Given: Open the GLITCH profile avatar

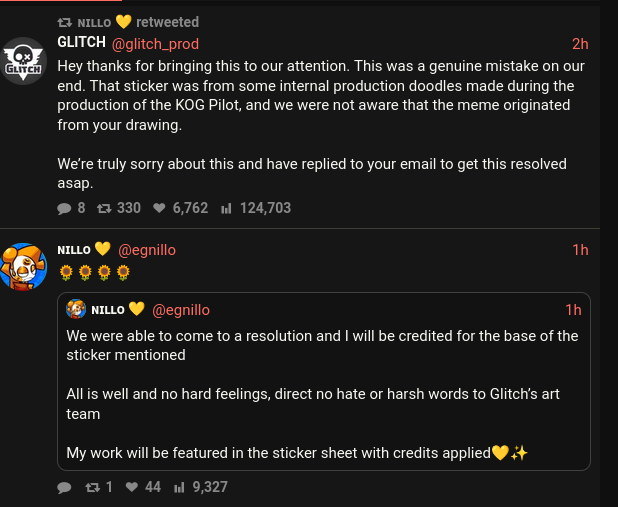Looking at the screenshot, I should click(x=23, y=61).
